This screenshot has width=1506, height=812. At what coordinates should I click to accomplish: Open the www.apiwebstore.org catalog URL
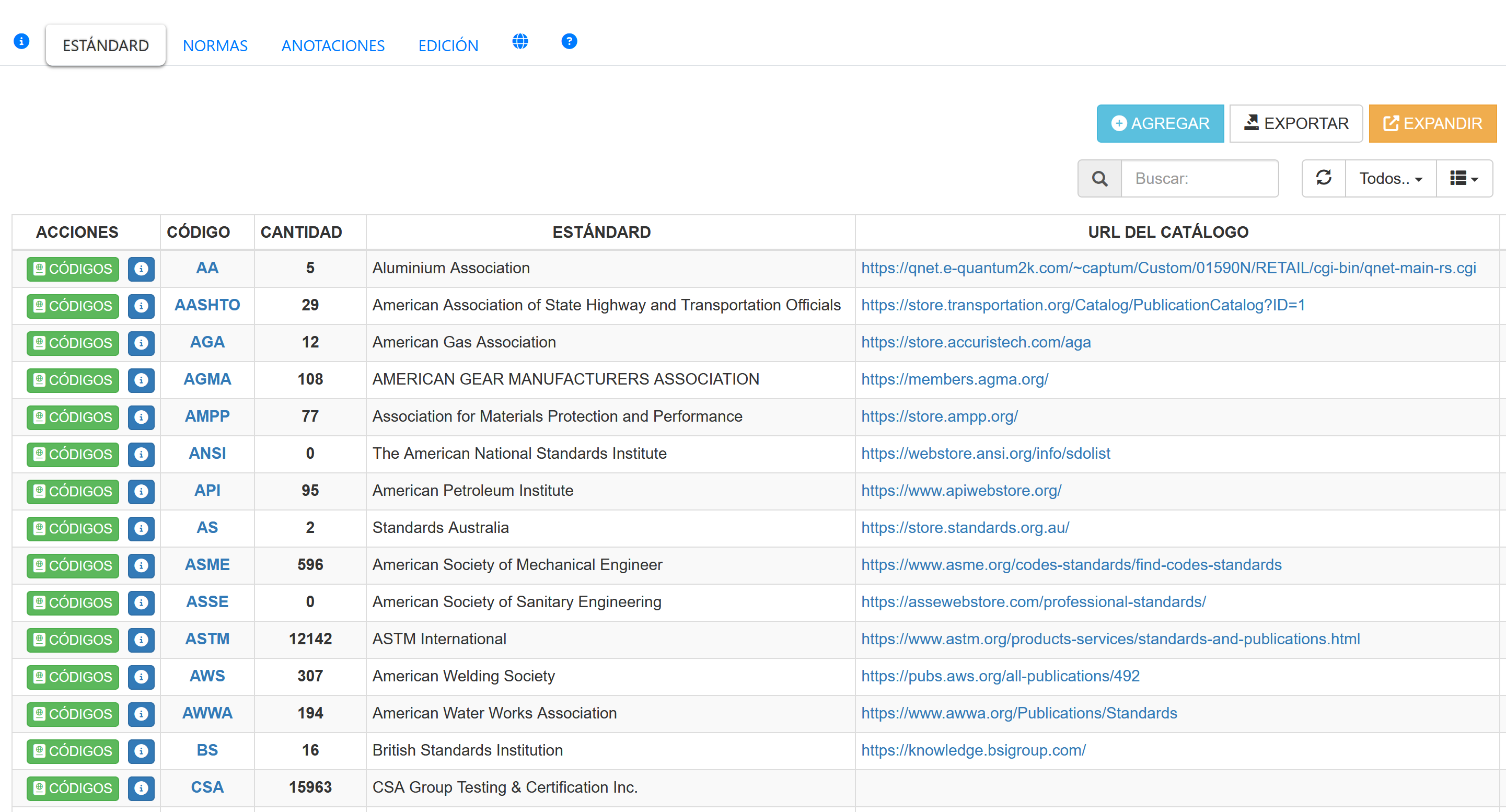[x=961, y=491]
